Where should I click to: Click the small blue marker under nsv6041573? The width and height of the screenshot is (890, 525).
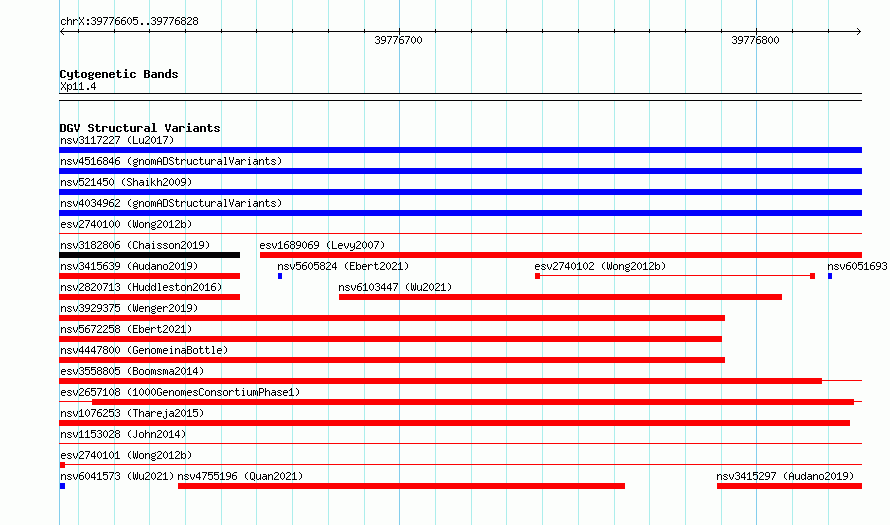coord(62,486)
